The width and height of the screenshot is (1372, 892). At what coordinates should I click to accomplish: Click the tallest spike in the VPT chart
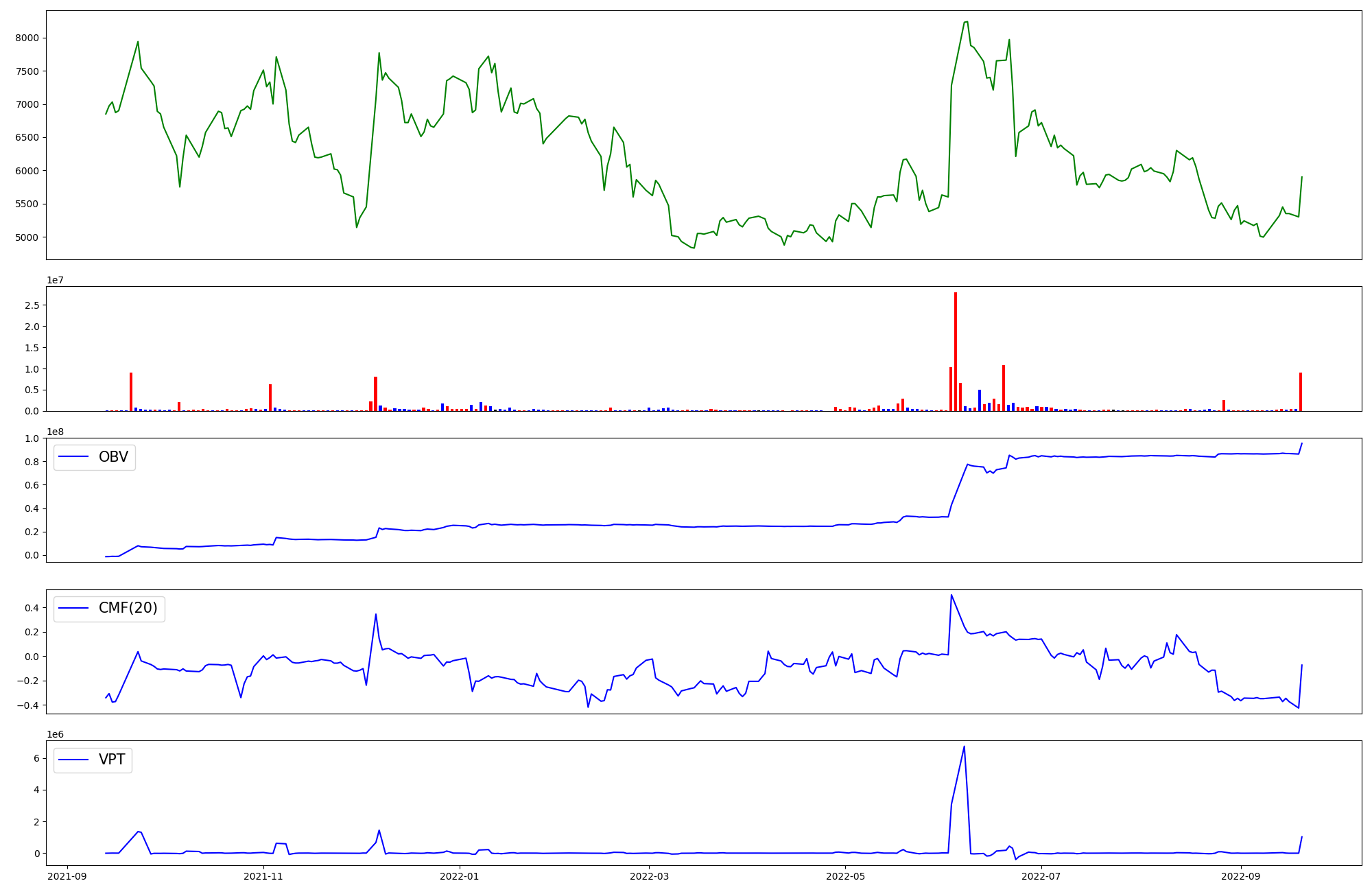point(964,747)
